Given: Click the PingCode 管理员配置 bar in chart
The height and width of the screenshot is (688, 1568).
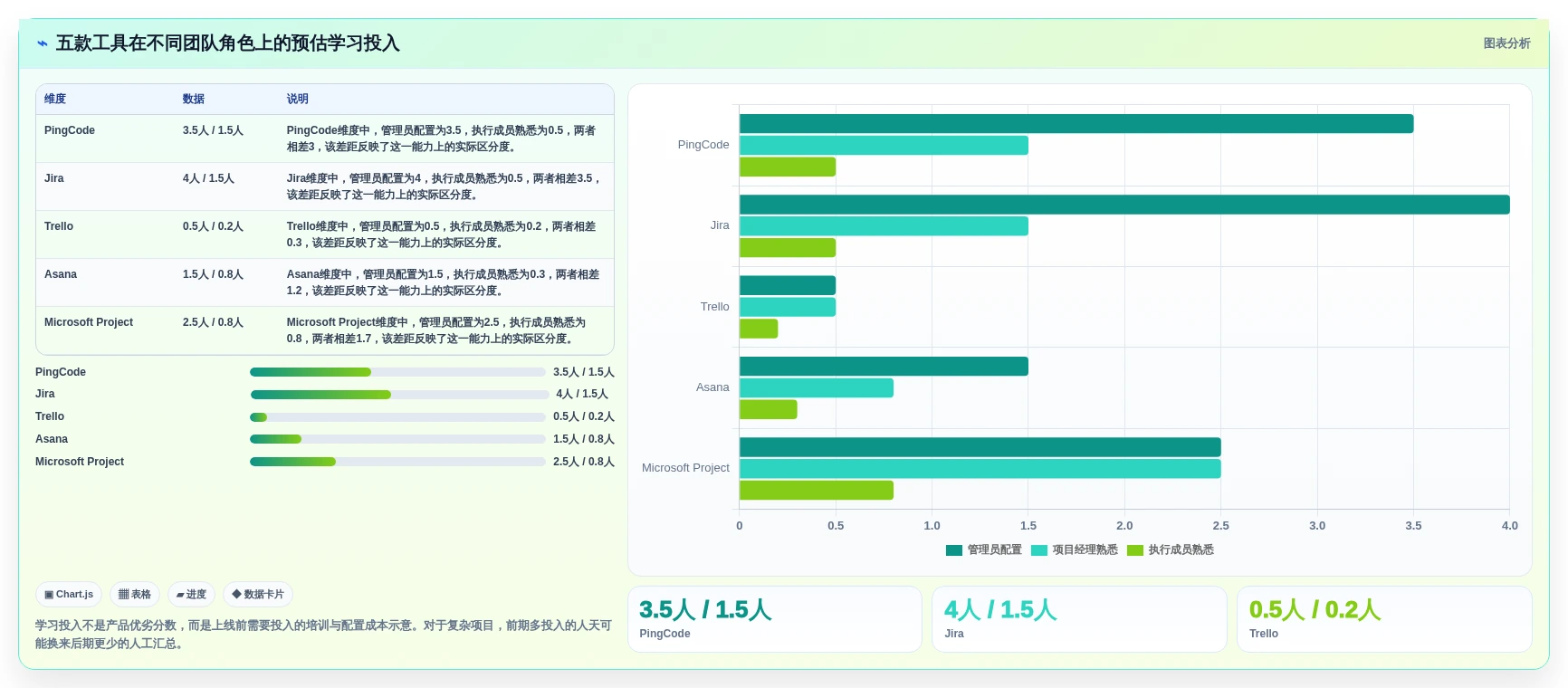Looking at the screenshot, I should [x=1076, y=124].
